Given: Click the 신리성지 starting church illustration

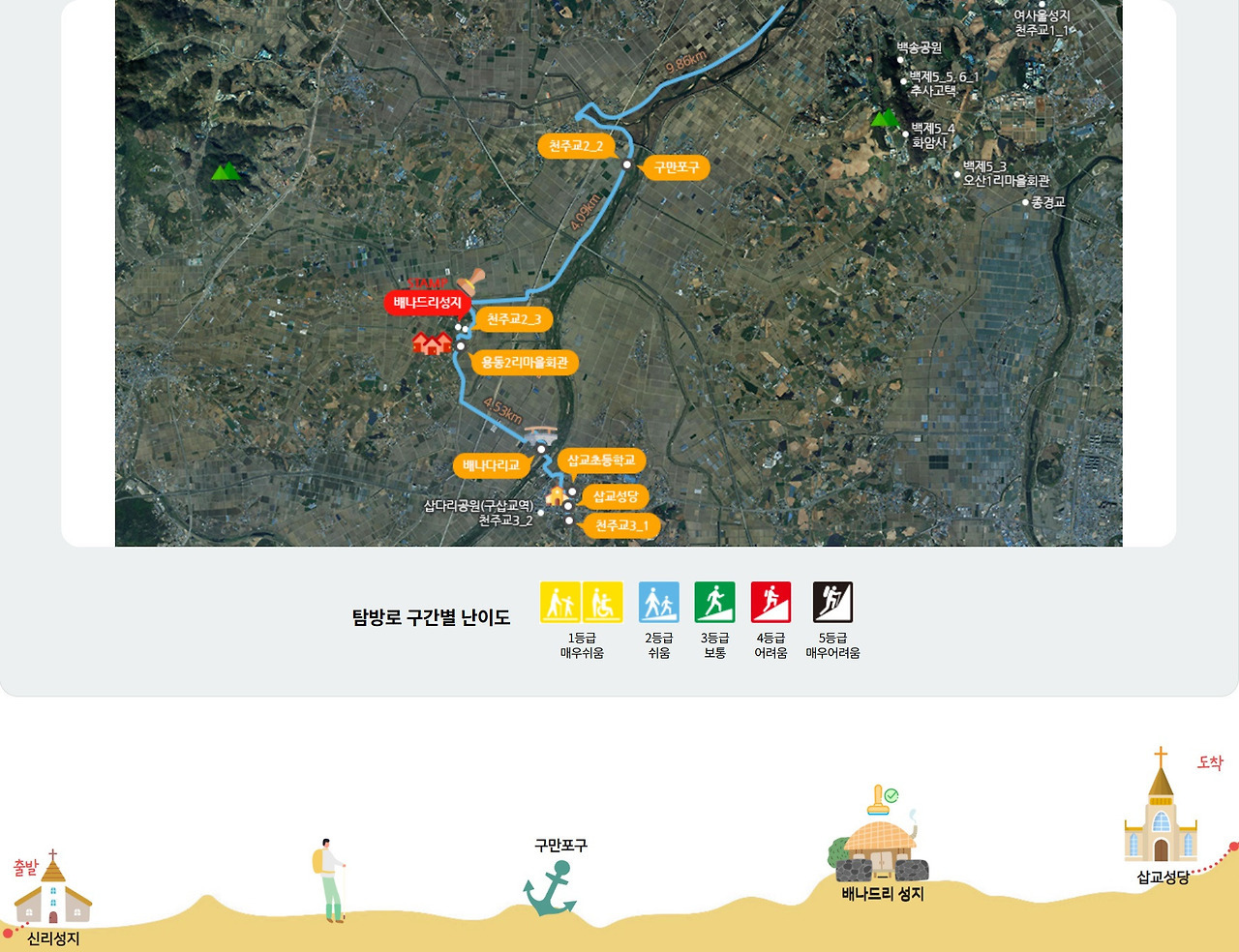Looking at the screenshot, I should click(53, 890).
